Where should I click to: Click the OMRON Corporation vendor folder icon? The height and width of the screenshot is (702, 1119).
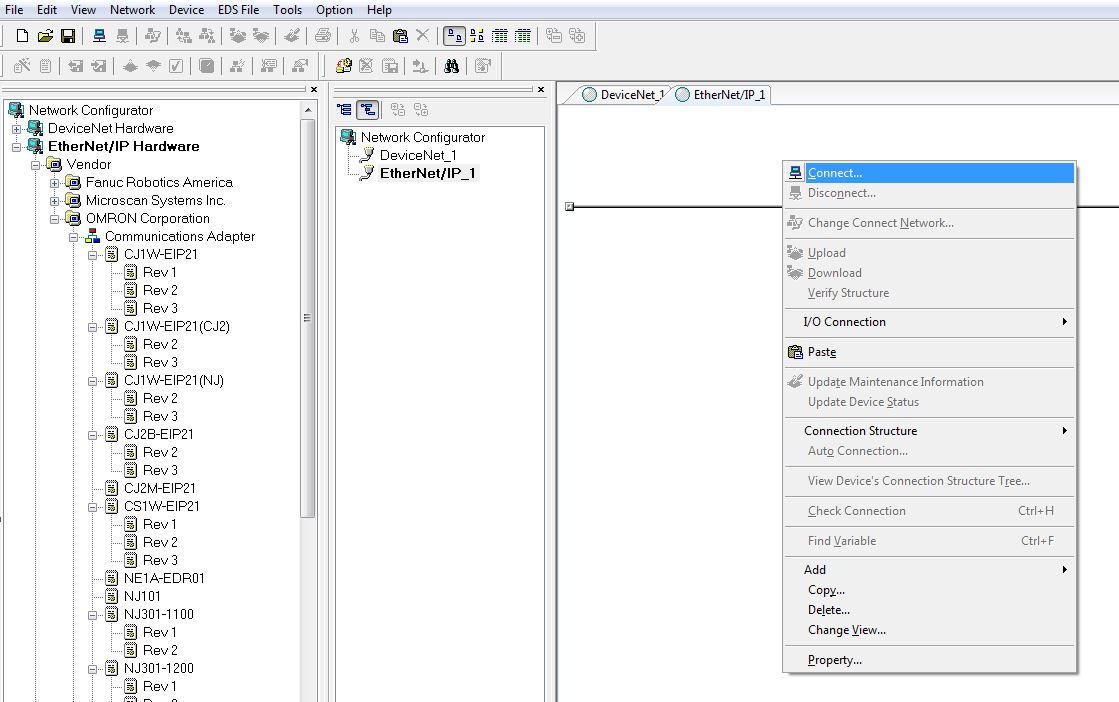coord(73,218)
